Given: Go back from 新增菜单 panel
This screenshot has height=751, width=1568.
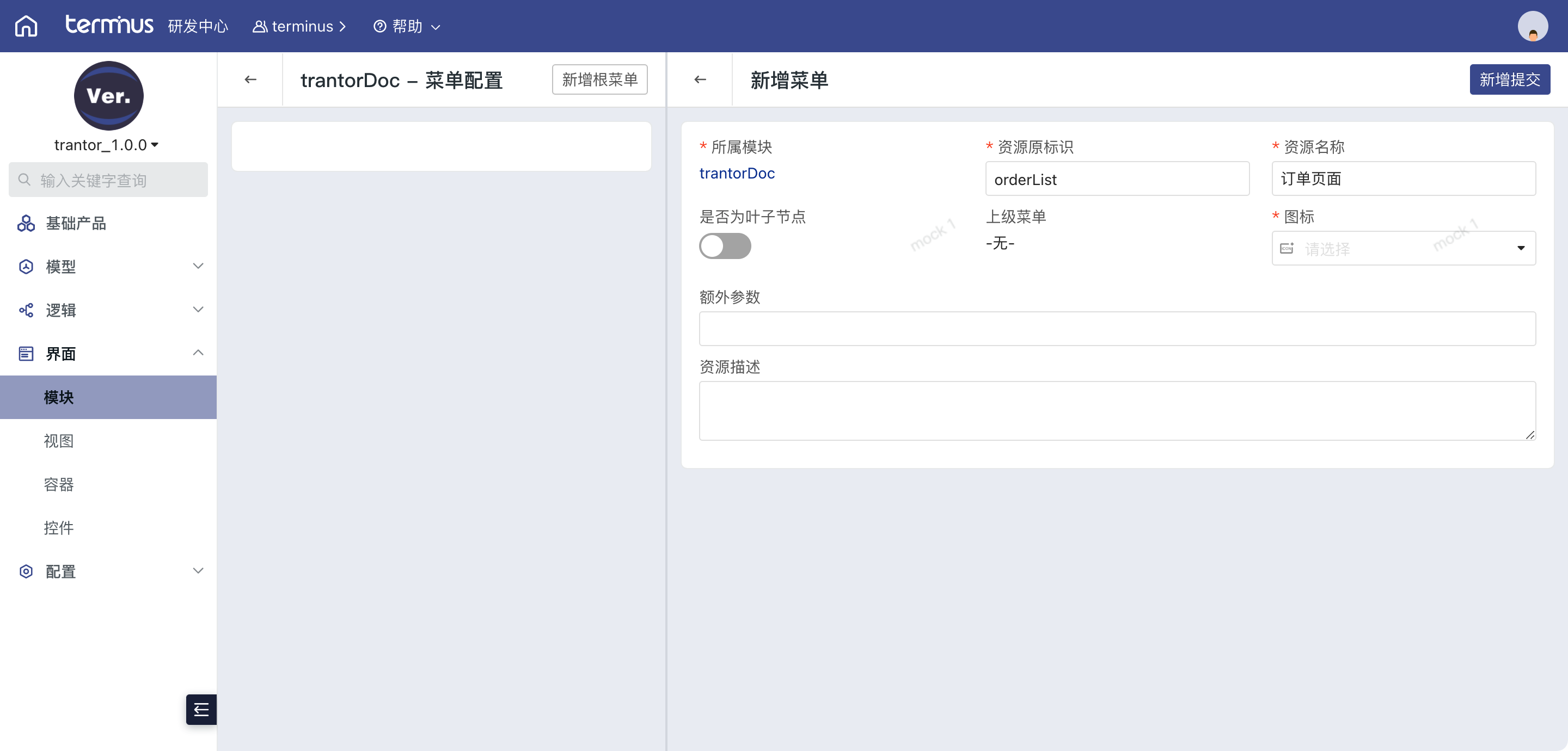Looking at the screenshot, I should pyautogui.click(x=700, y=79).
